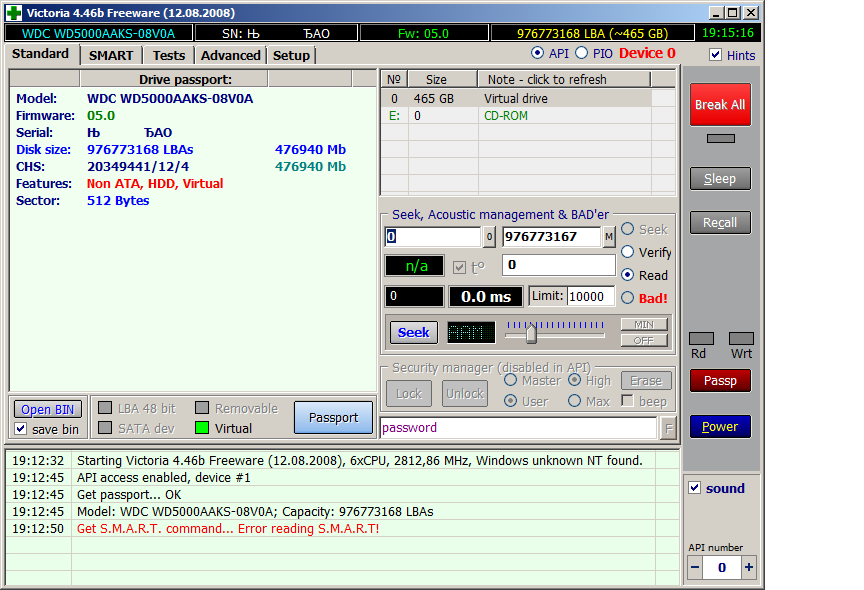Screen dimensions: 864x590
Task: Click the minus API number stepper
Action: click(695, 567)
